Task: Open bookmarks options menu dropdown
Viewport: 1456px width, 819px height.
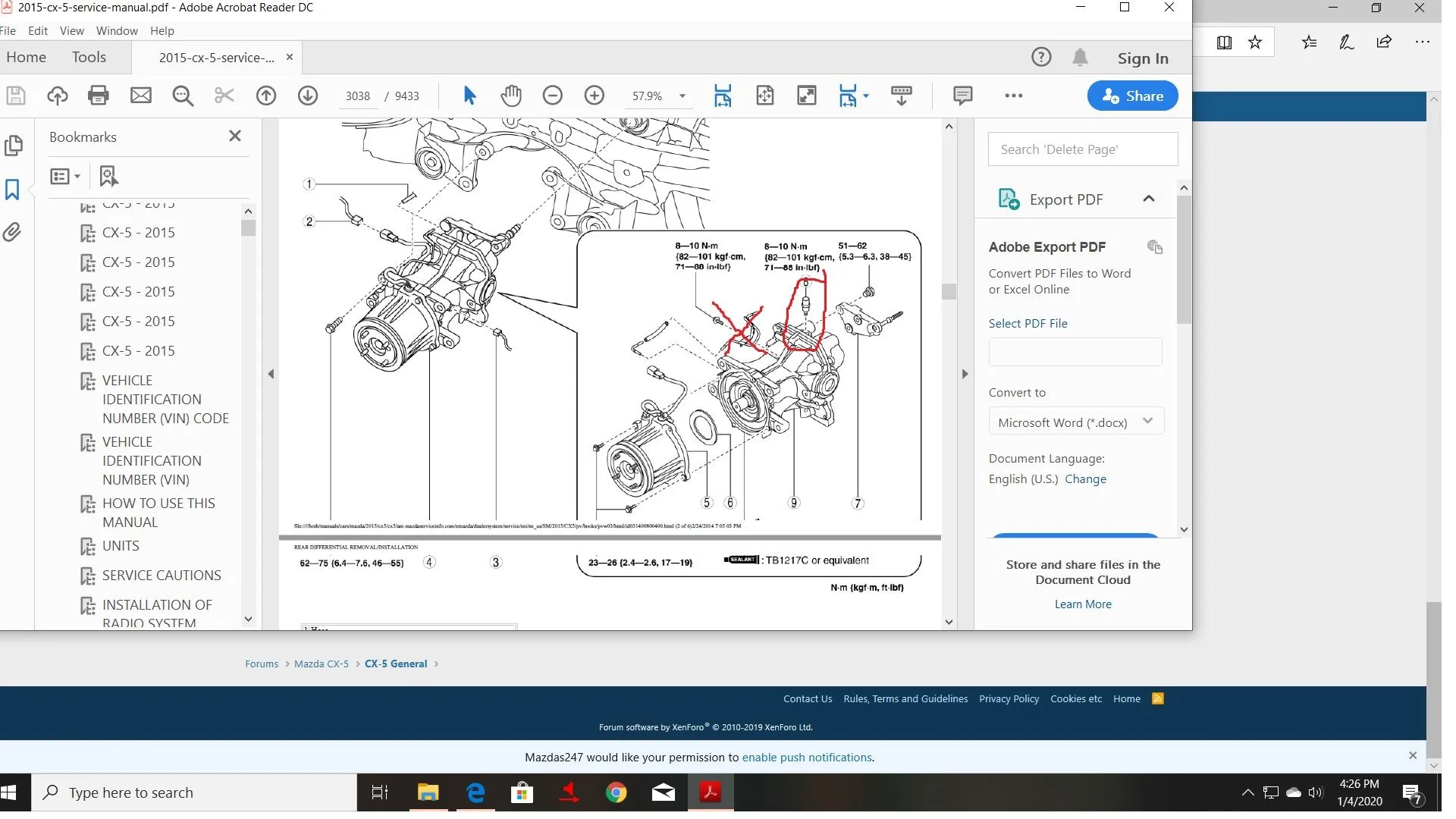Action: click(x=65, y=176)
